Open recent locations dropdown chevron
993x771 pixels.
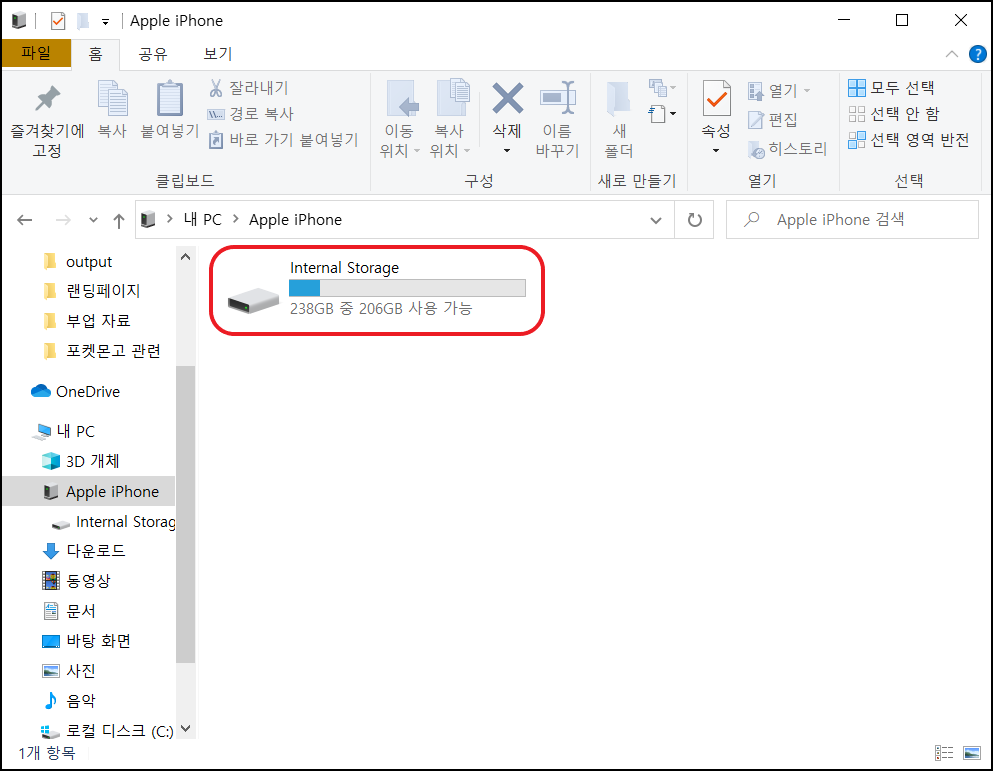[x=93, y=220]
